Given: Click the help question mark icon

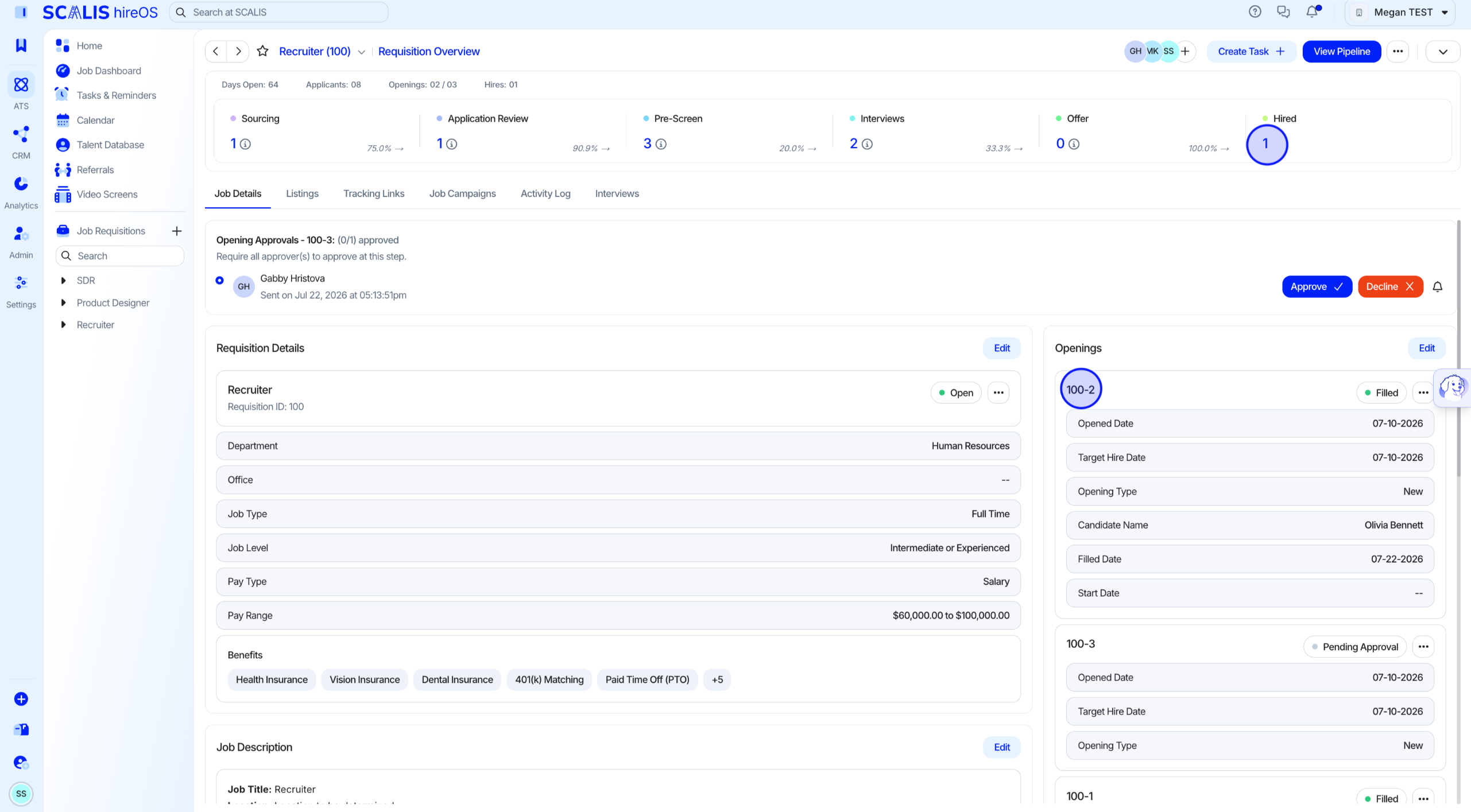Looking at the screenshot, I should [1255, 12].
